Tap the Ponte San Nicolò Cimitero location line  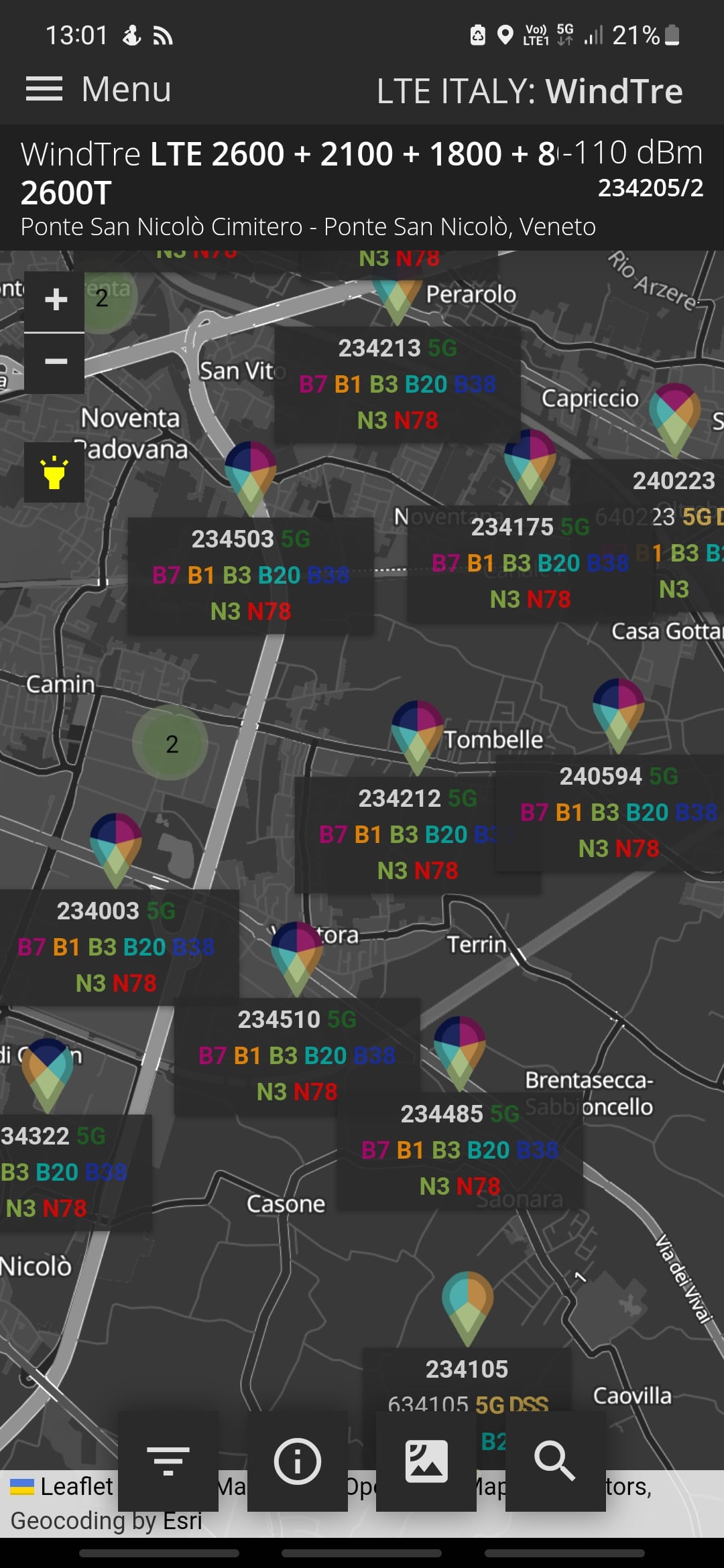pos(308,226)
